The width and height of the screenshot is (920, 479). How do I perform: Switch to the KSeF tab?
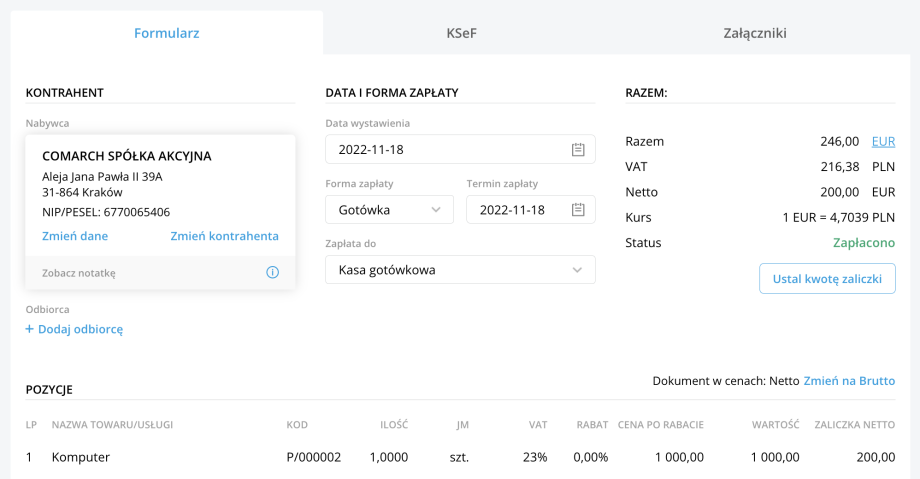pyautogui.click(x=461, y=33)
